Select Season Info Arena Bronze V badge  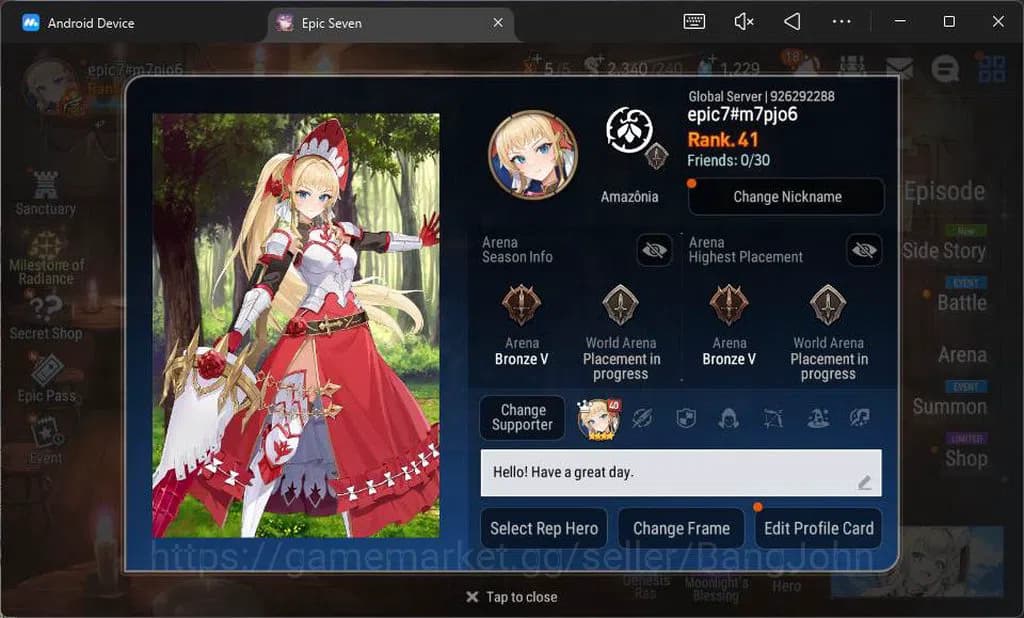coord(521,304)
